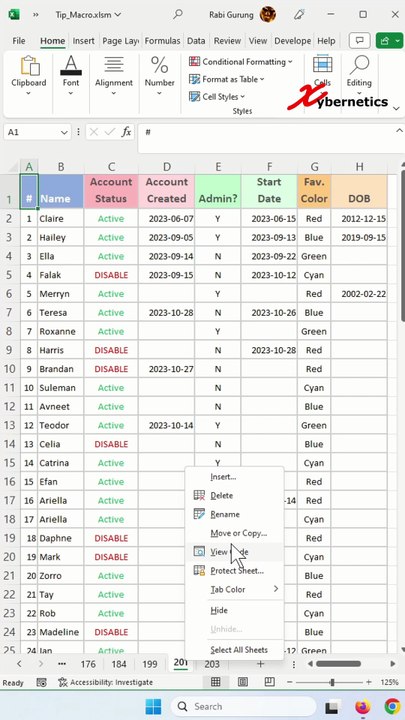The height and width of the screenshot is (720, 405).
Task: Expand the Name Box dropdown arrow
Action: (64, 132)
